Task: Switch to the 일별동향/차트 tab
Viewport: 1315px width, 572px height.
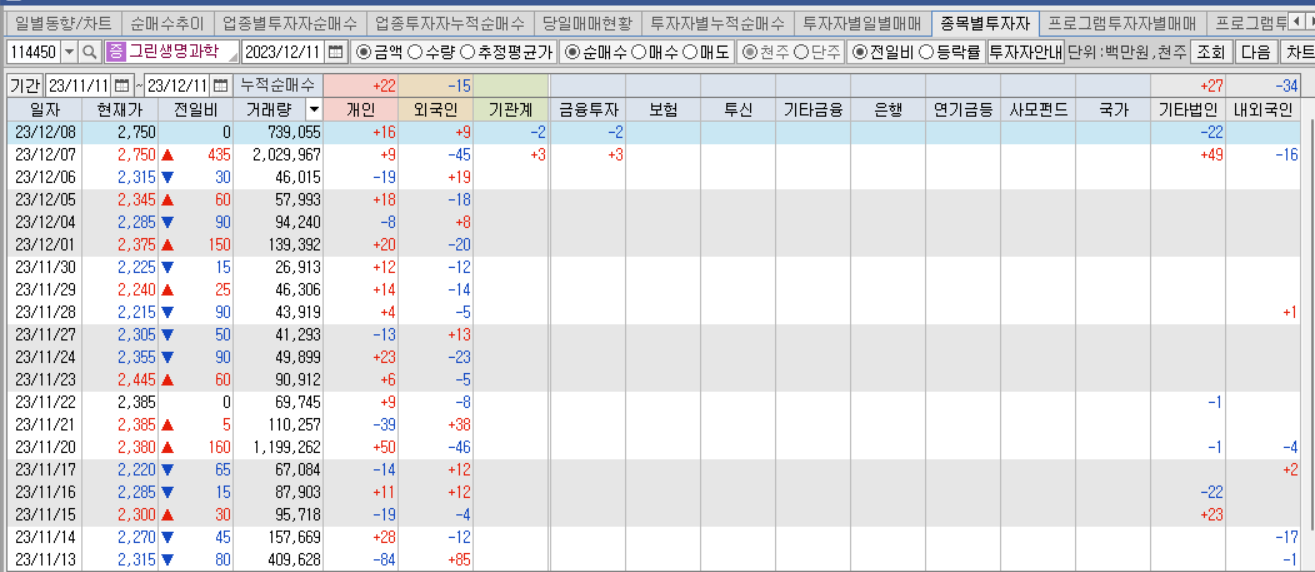Action: click(63, 22)
